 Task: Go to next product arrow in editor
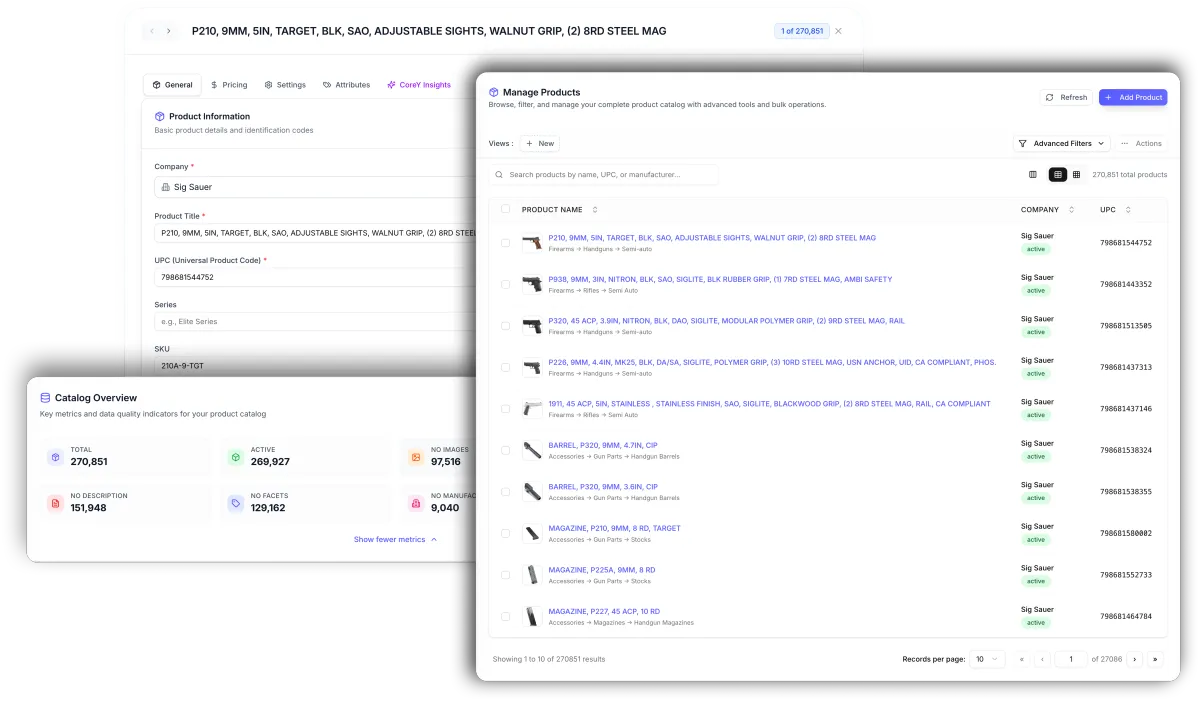pos(169,31)
